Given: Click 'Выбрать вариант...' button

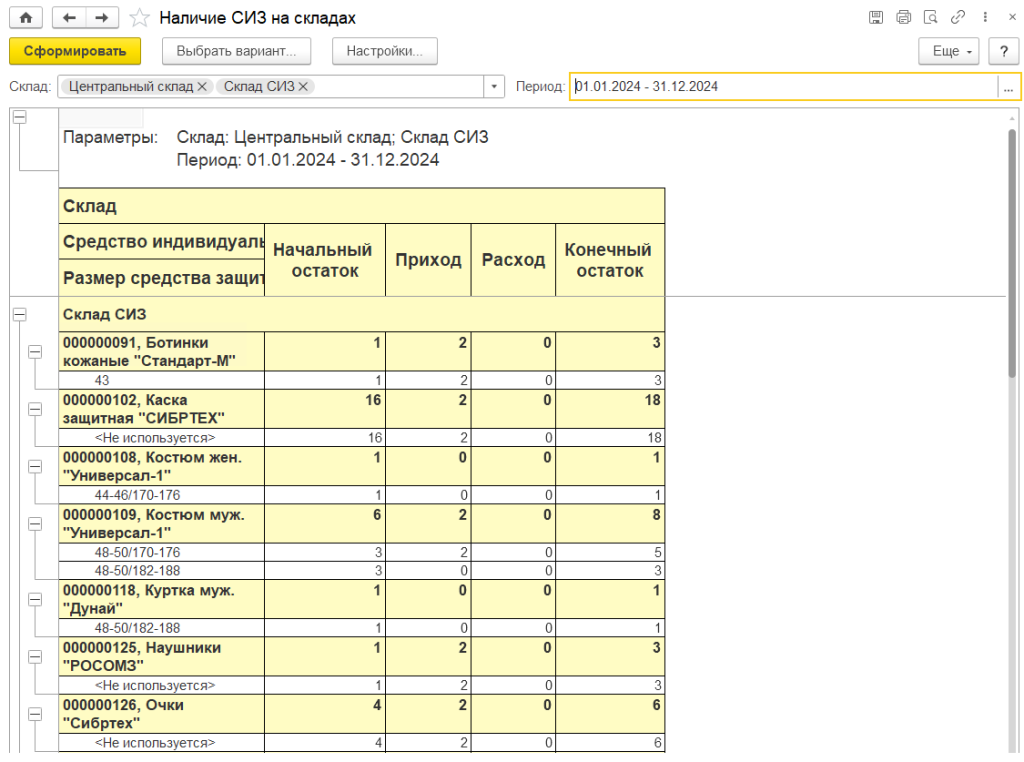Looking at the screenshot, I should click(236, 51).
